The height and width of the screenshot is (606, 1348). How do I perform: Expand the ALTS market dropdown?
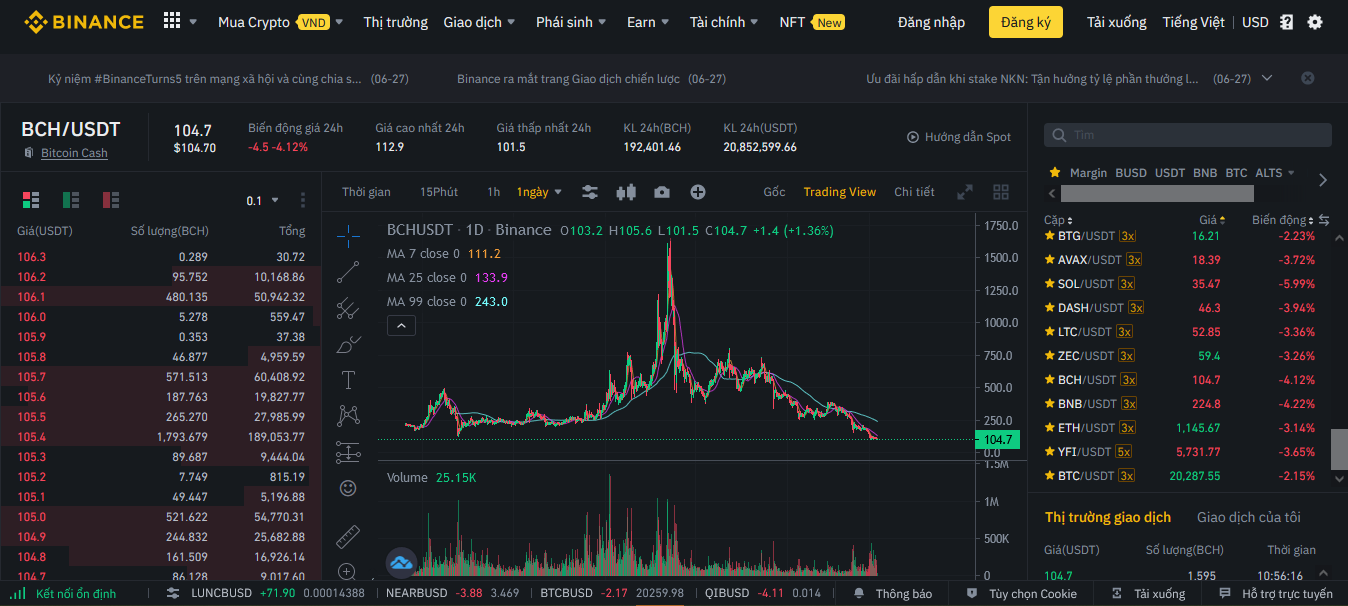pyautogui.click(x=1275, y=173)
